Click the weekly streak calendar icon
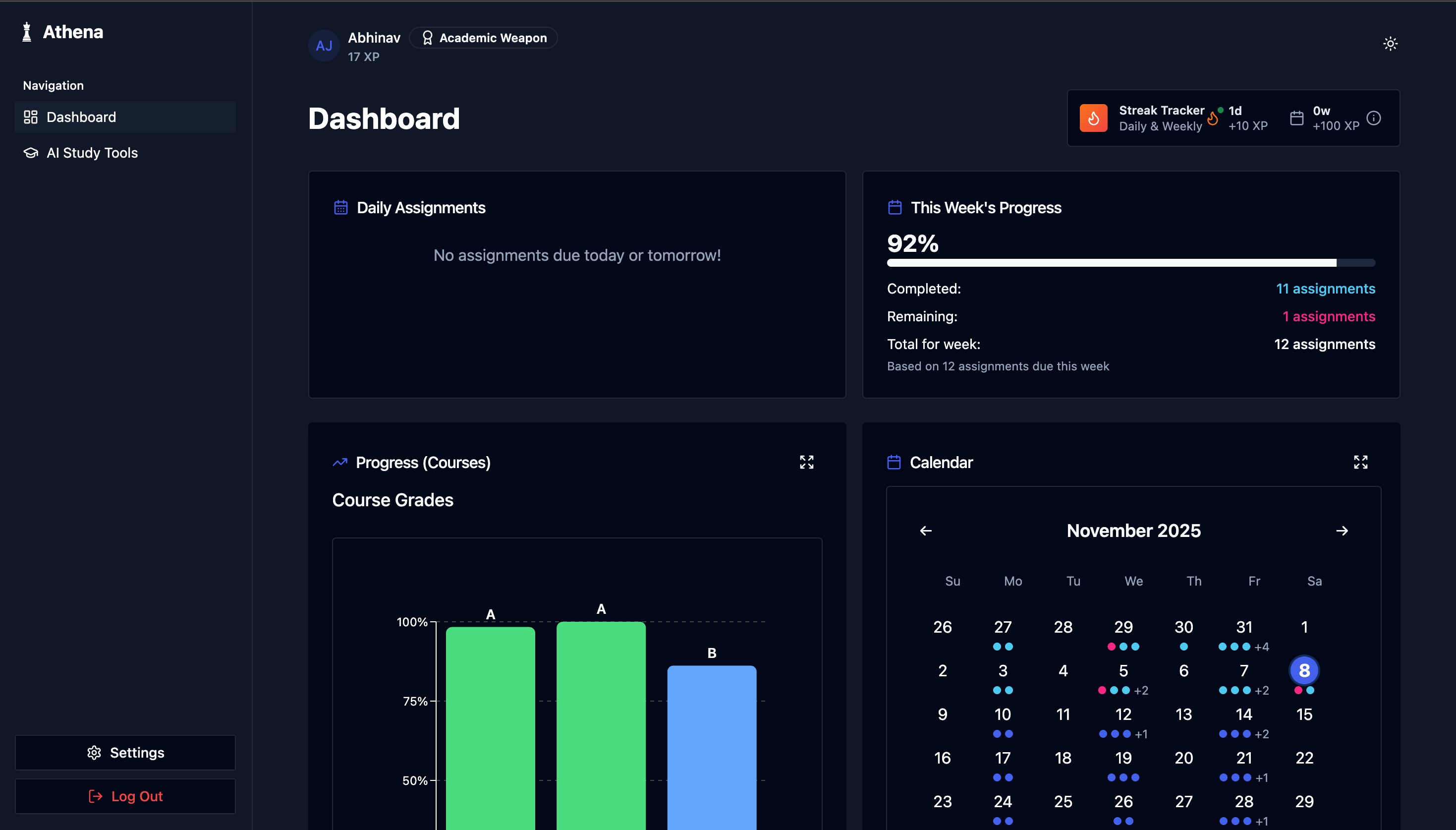Image resolution: width=1456 pixels, height=830 pixels. (x=1296, y=118)
